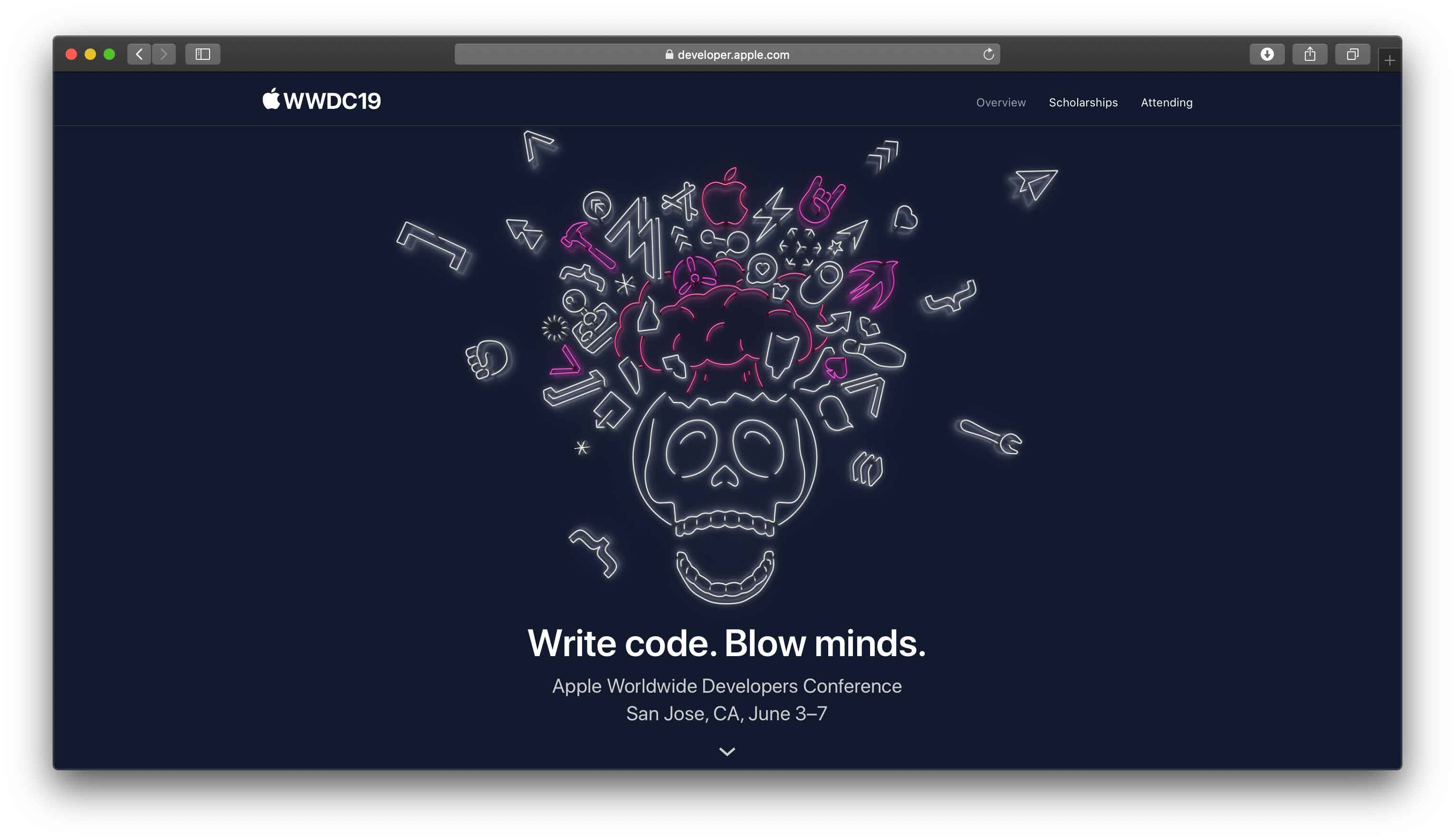Expand the page with down chevron
The image size is (1455, 840).
click(727, 751)
